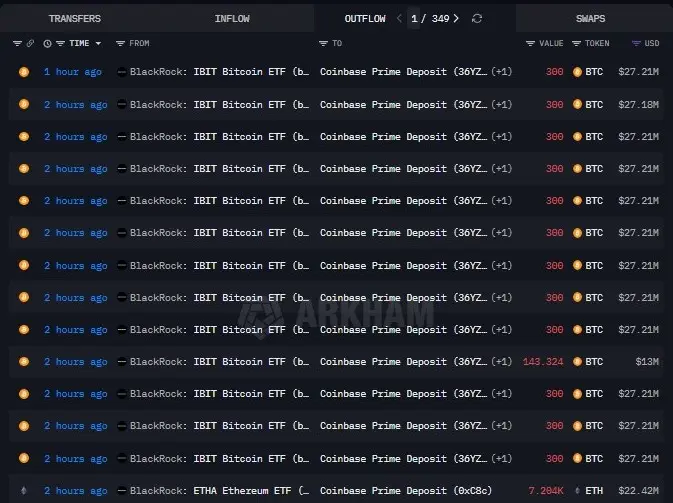
Task: Expand the (+1) recipients on the 143.324 row
Action: click(501, 361)
